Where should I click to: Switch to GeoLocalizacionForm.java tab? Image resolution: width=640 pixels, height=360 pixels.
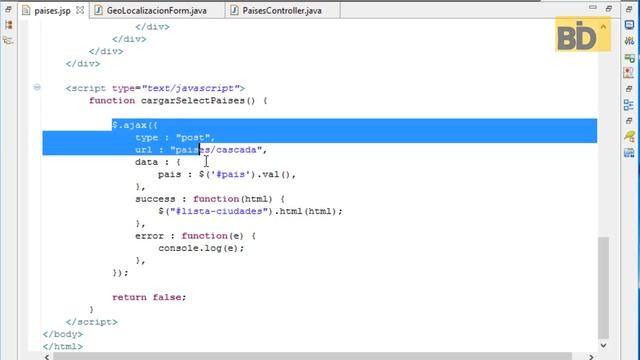tap(156, 11)
